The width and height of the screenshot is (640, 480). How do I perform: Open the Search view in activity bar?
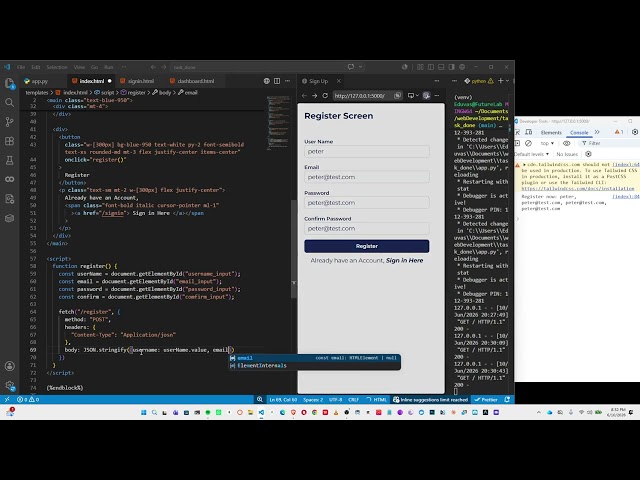point(9,102)
